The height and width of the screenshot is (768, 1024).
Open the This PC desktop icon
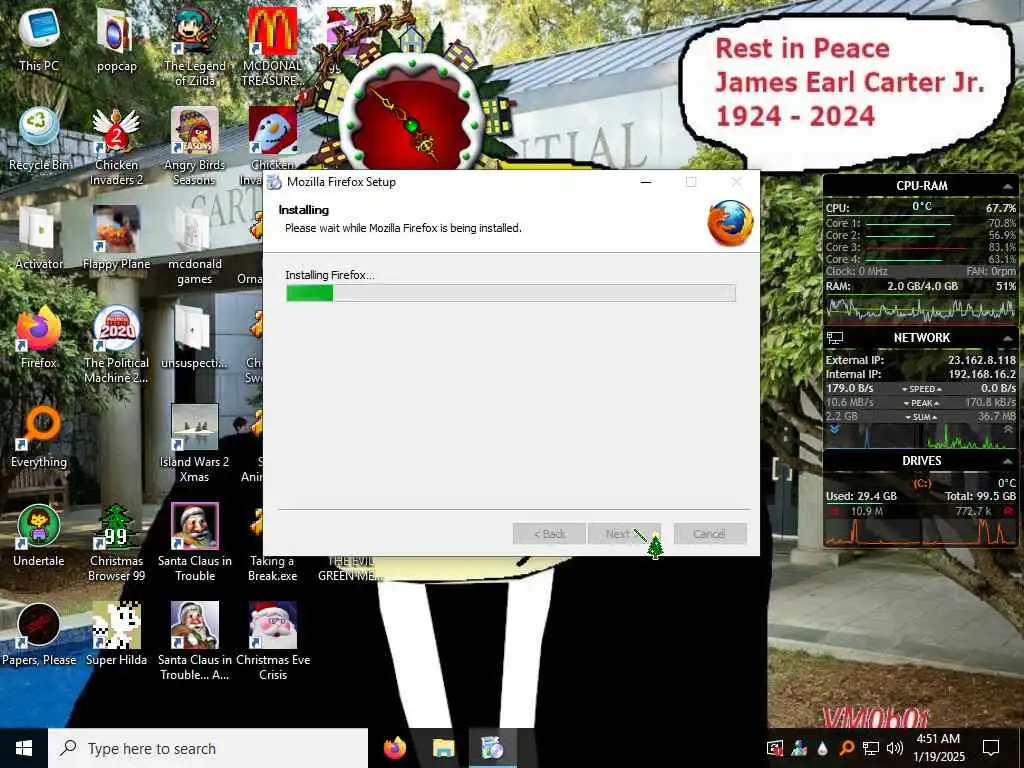tap(39, 39)
